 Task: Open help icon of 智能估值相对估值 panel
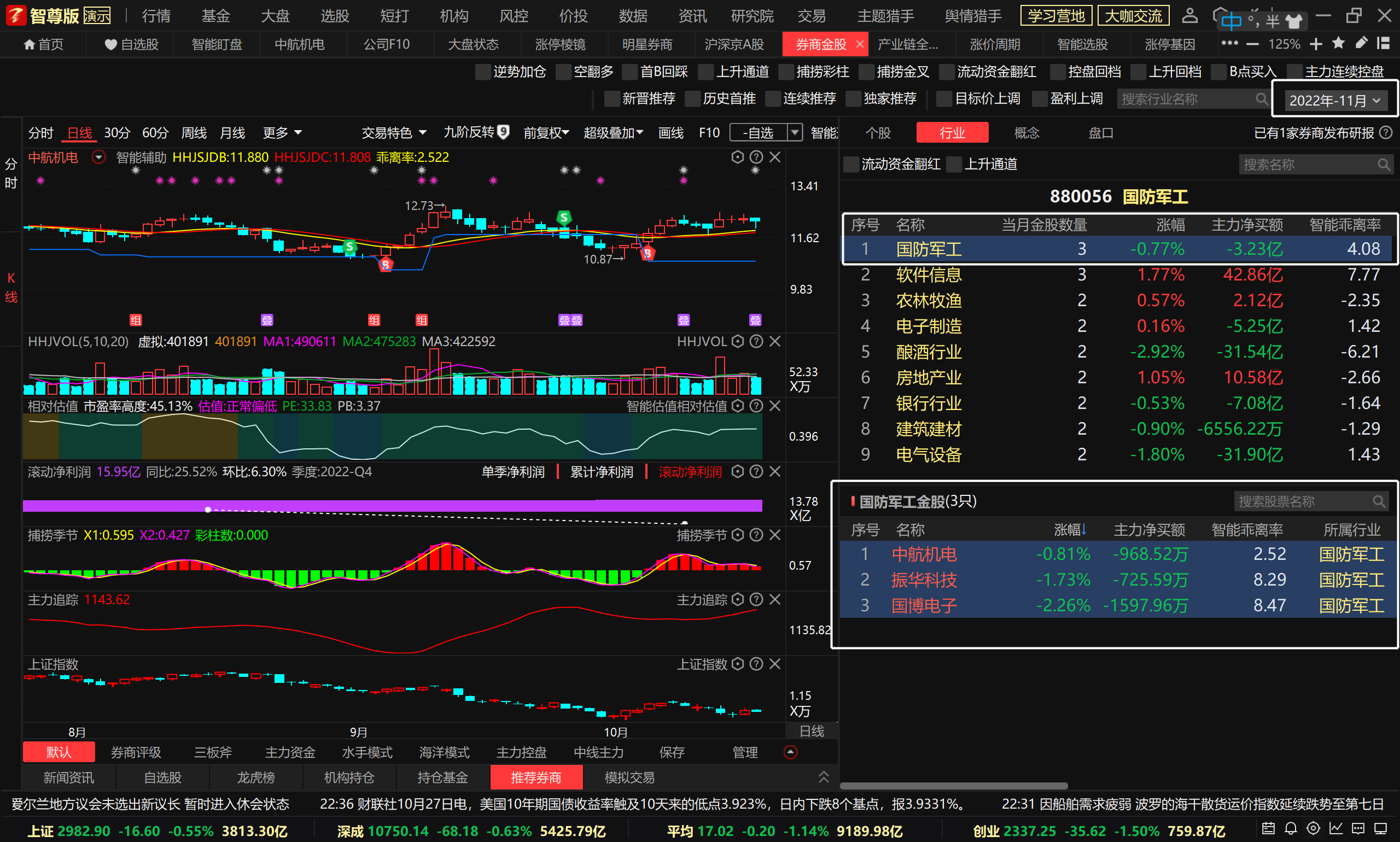[756, 406]
